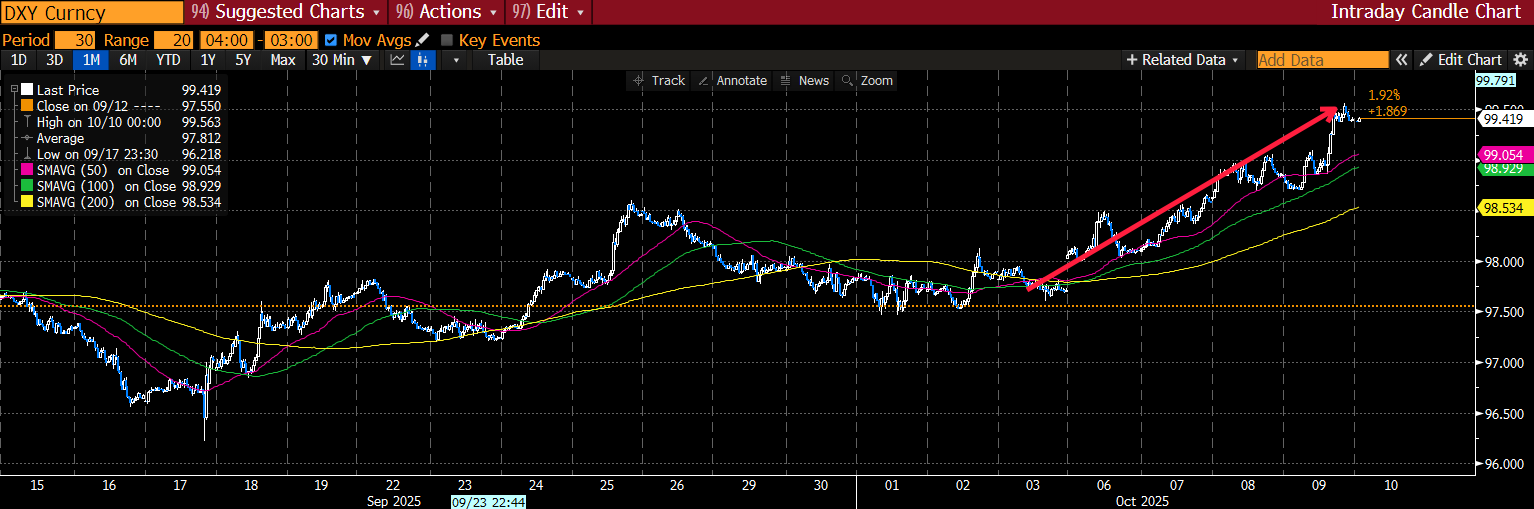
Task: Click the Edit Chart button
Action: click(1460, 60)
